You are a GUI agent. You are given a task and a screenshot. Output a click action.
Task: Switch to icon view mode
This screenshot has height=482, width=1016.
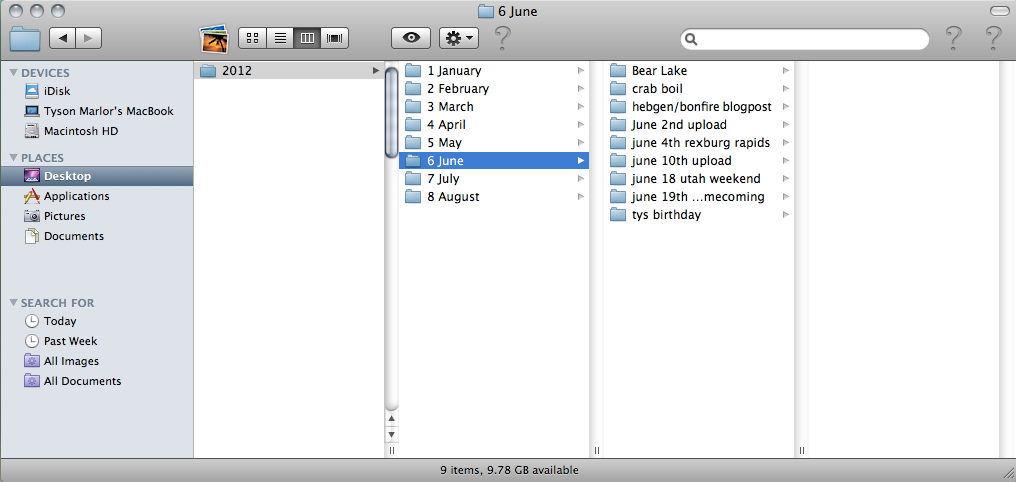pos(253,38)
